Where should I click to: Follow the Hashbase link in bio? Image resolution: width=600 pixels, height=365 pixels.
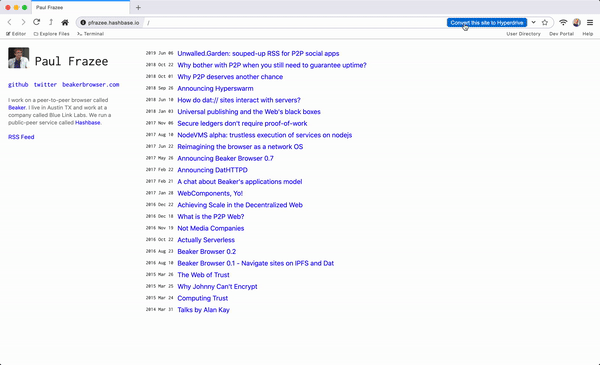88,122
